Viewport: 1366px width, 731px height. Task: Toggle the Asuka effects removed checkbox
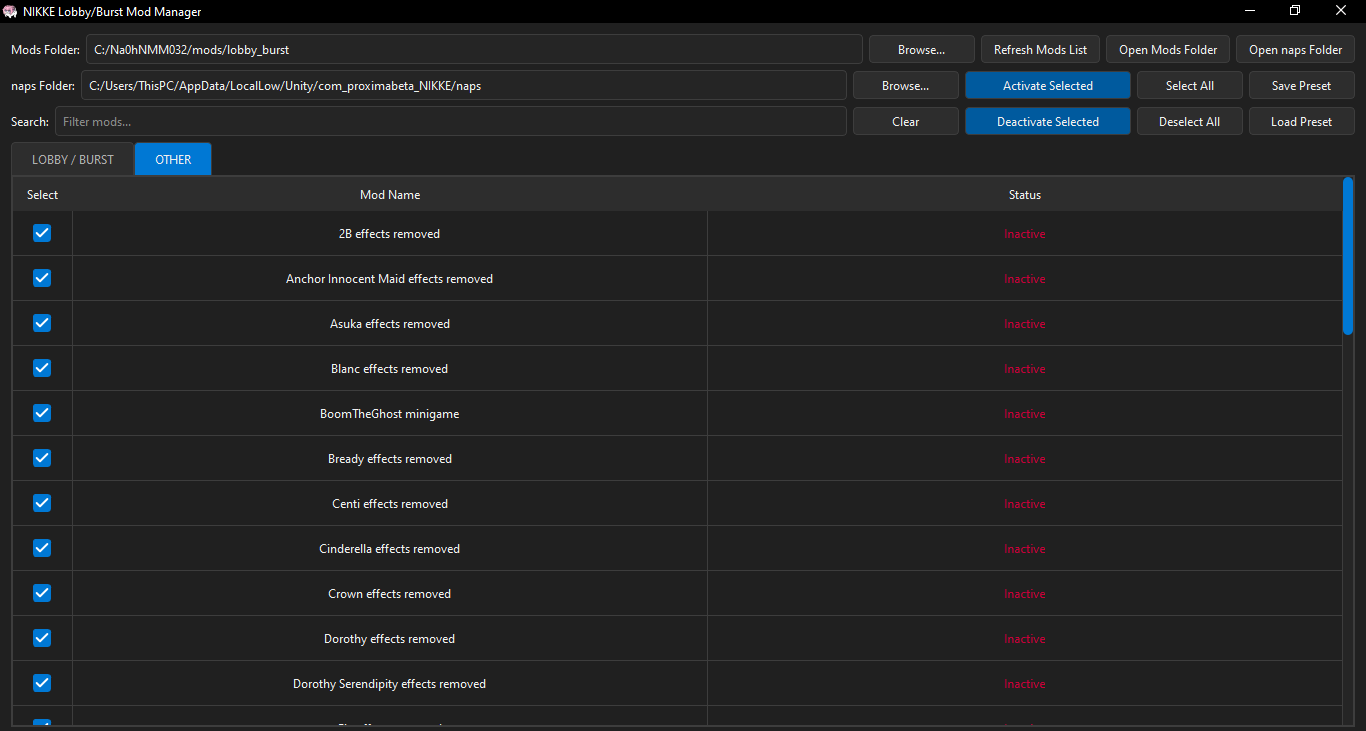(x=41, y=322)
